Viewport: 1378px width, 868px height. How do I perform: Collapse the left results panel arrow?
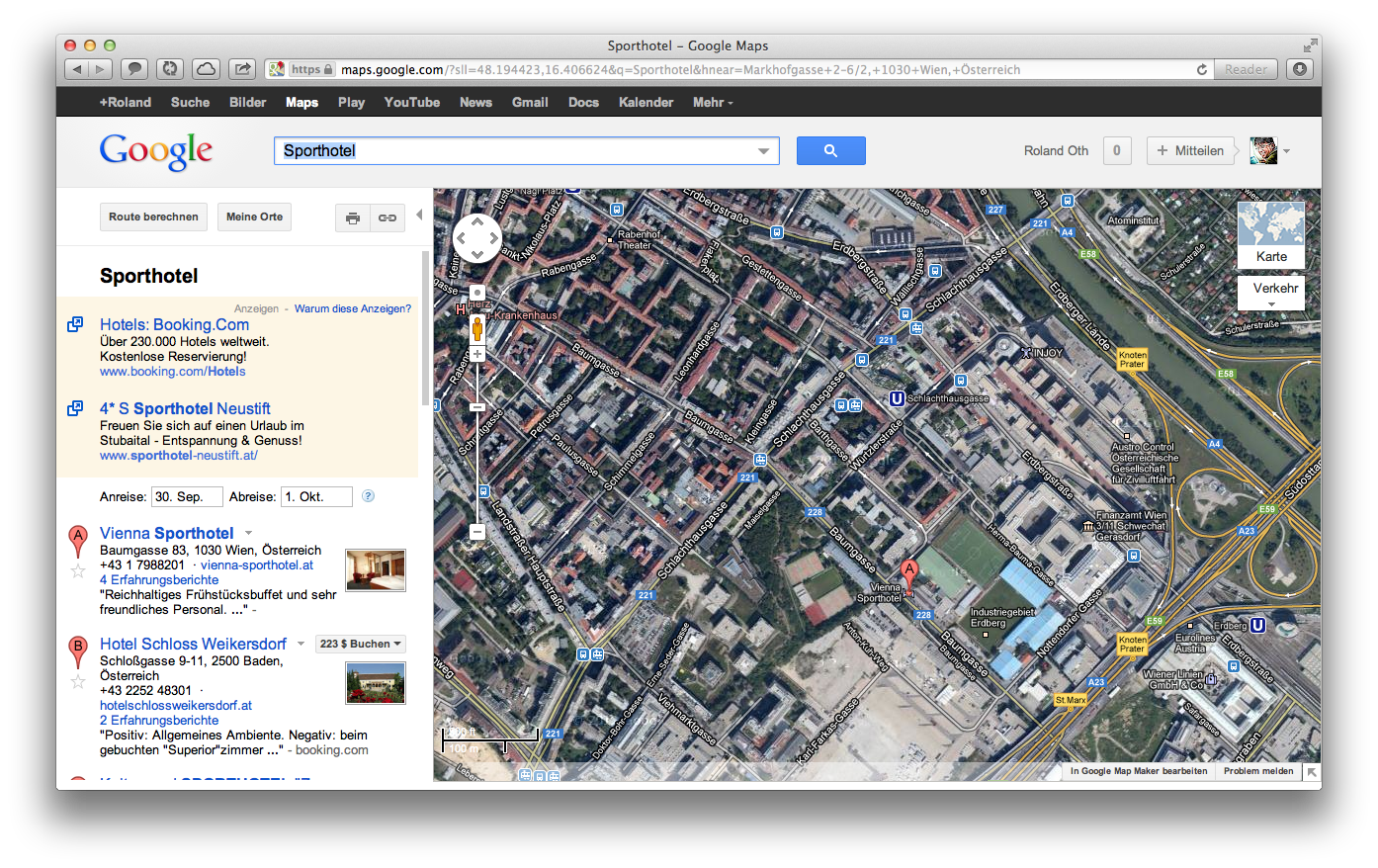pyautogui.click(x=419, y=215)
